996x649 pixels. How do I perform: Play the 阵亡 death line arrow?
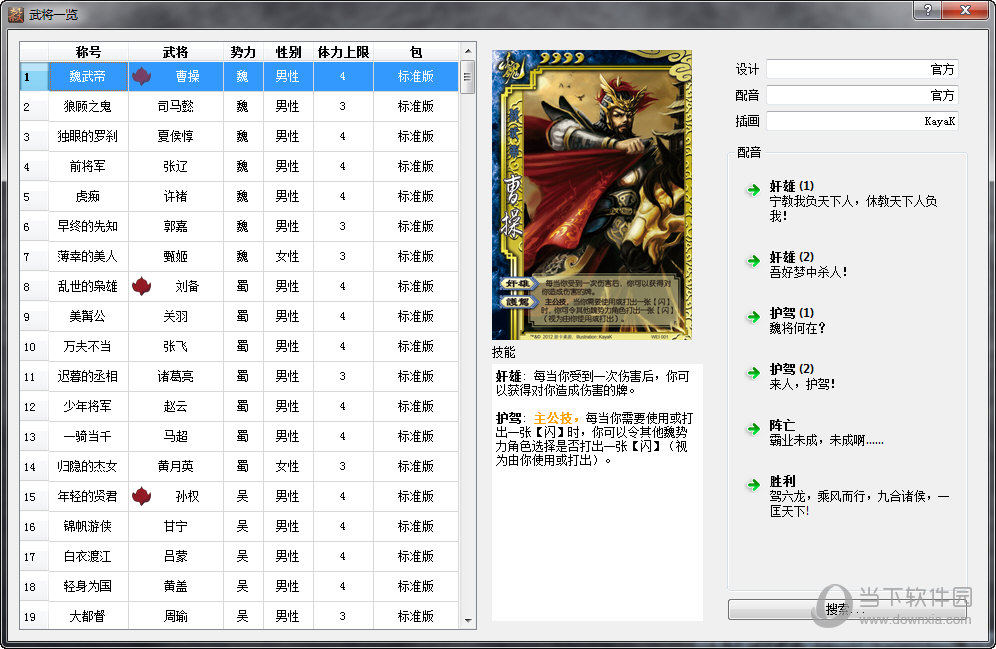753,429
